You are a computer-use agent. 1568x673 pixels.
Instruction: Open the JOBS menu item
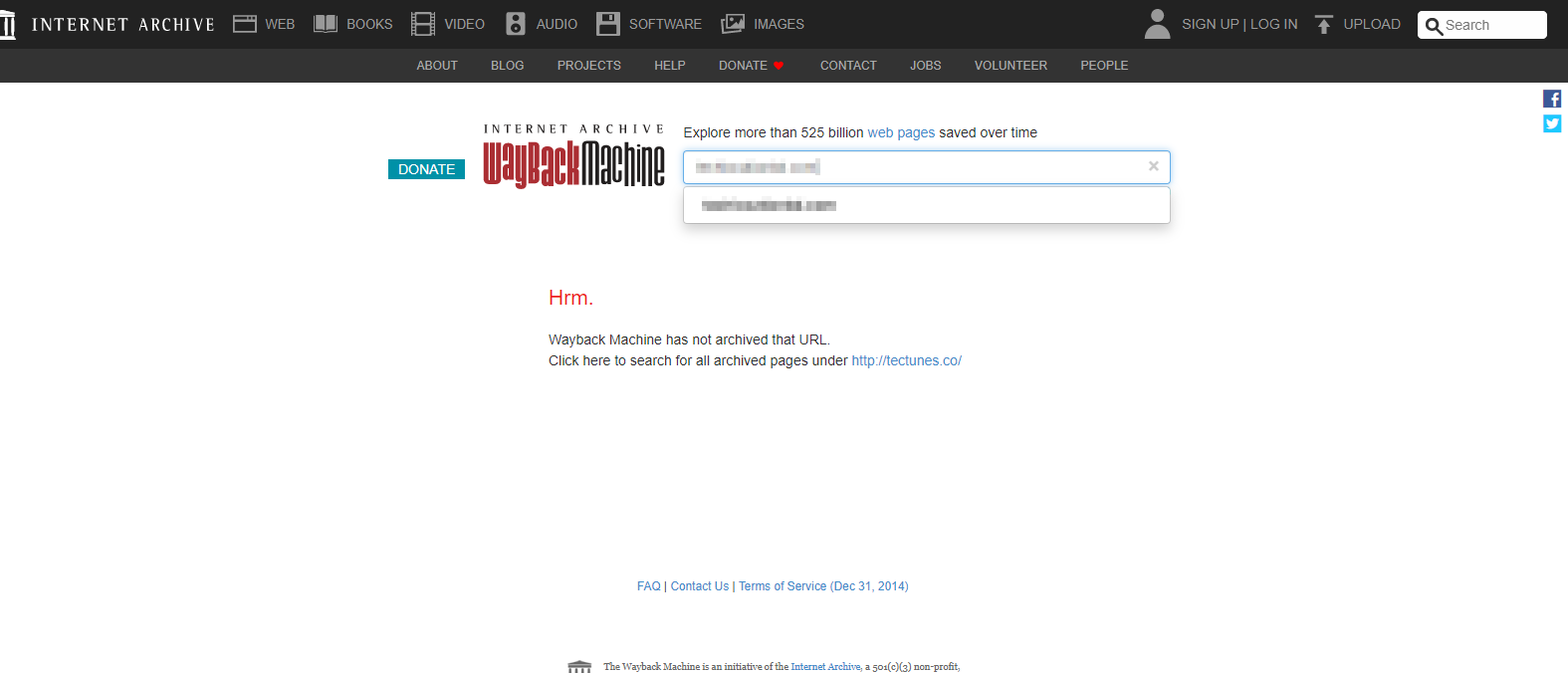926,66
